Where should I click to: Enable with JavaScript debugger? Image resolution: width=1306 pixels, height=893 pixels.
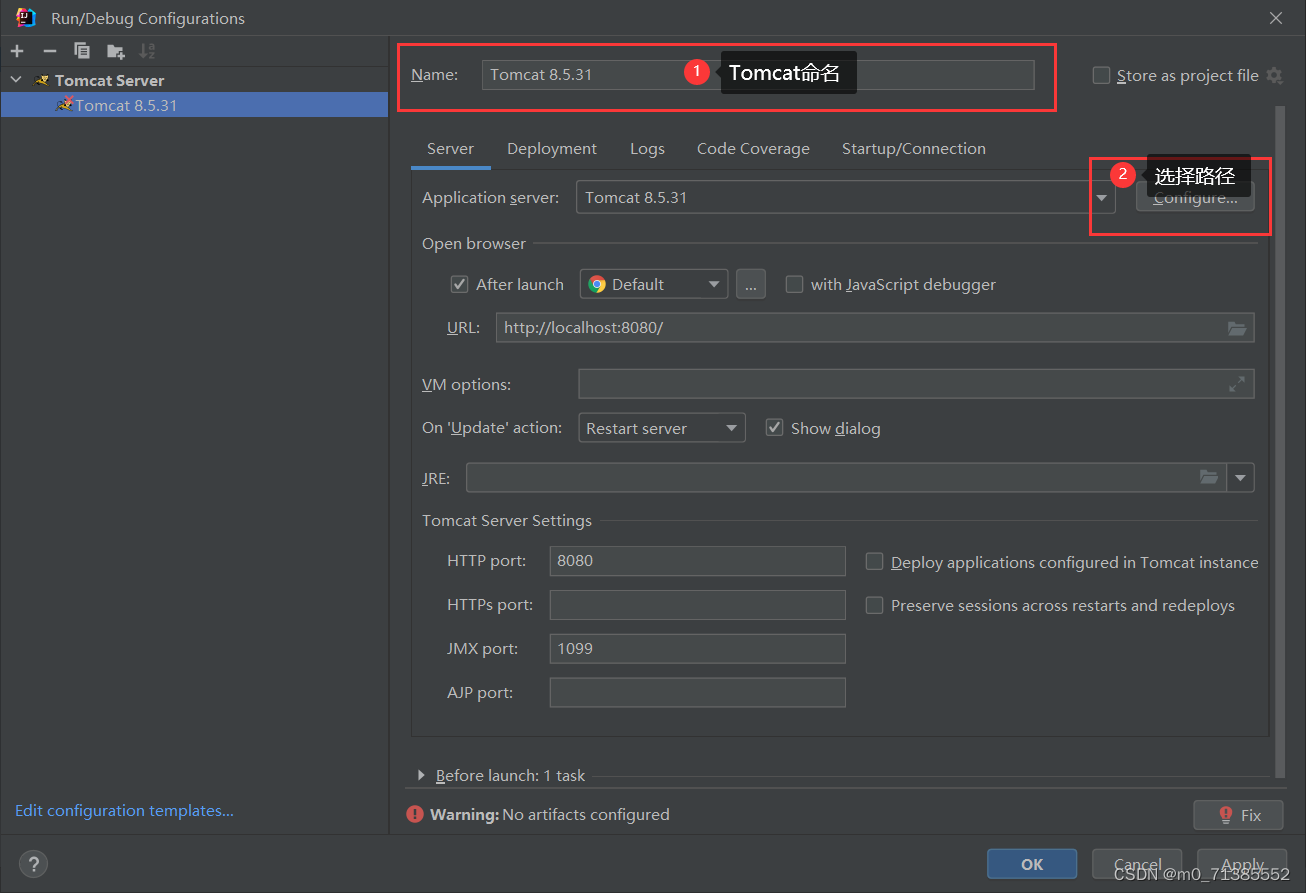pos(794,284)
